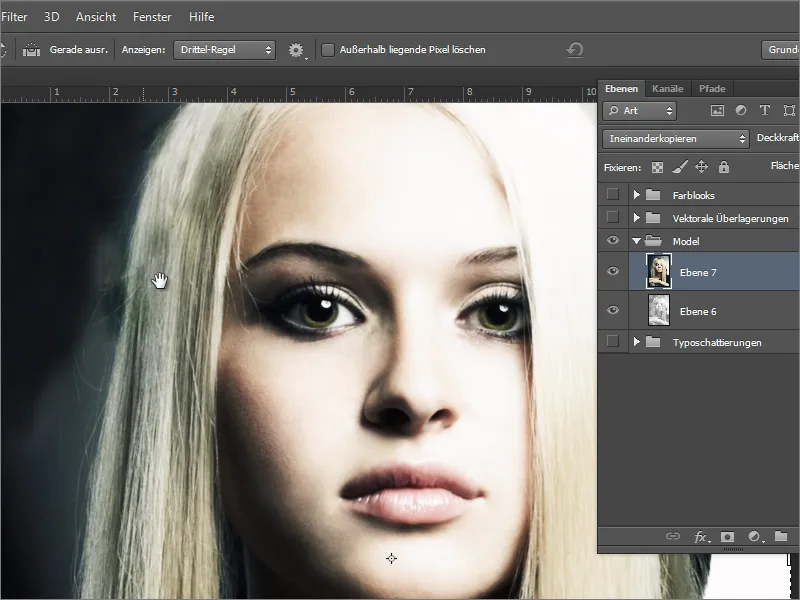Click the Fläche fill label
Image resolution: width=800 pixels, height=600 pixels.
point(785,165)
